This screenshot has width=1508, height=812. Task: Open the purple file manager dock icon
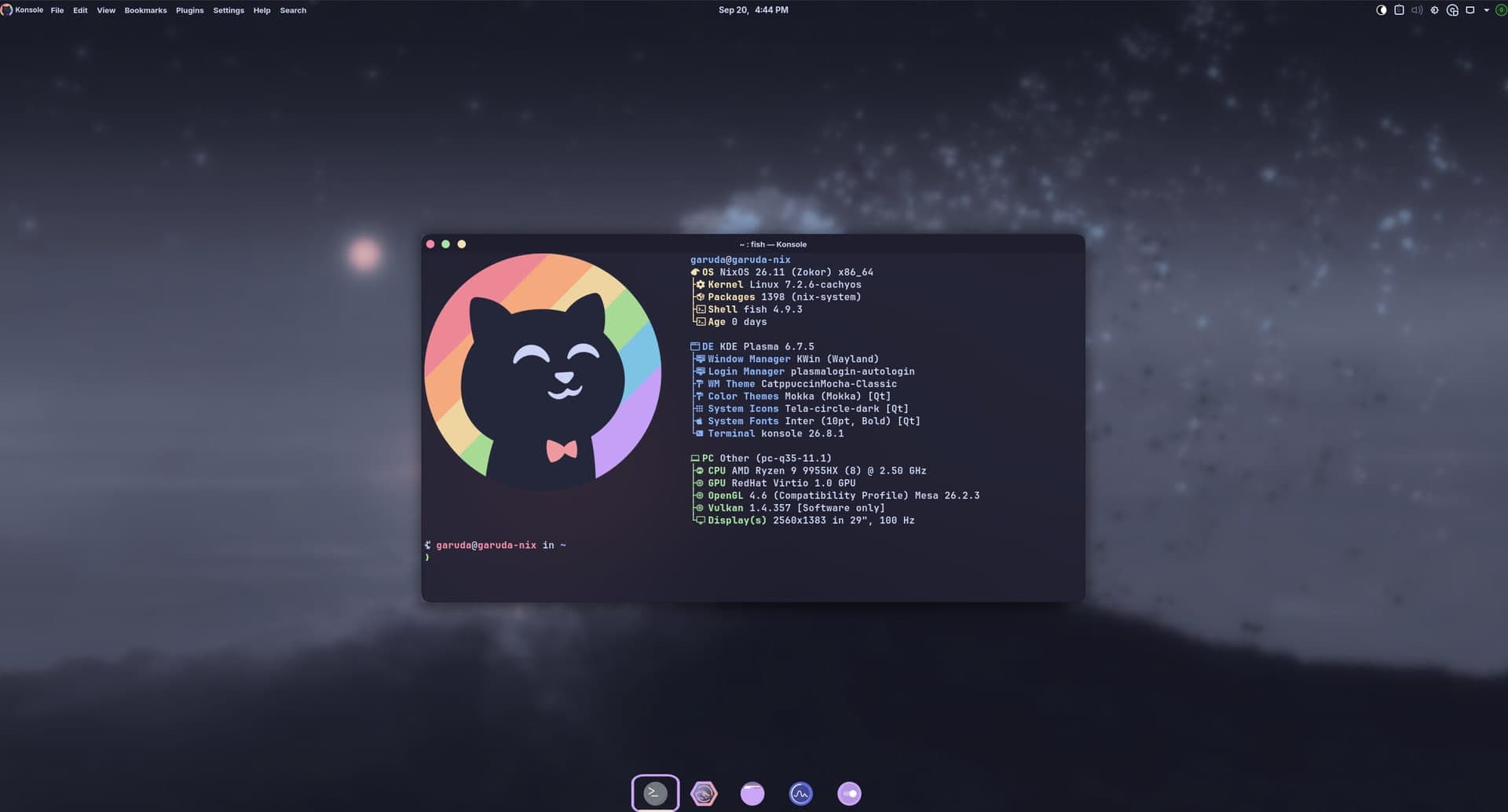click(x=752, y=794)
